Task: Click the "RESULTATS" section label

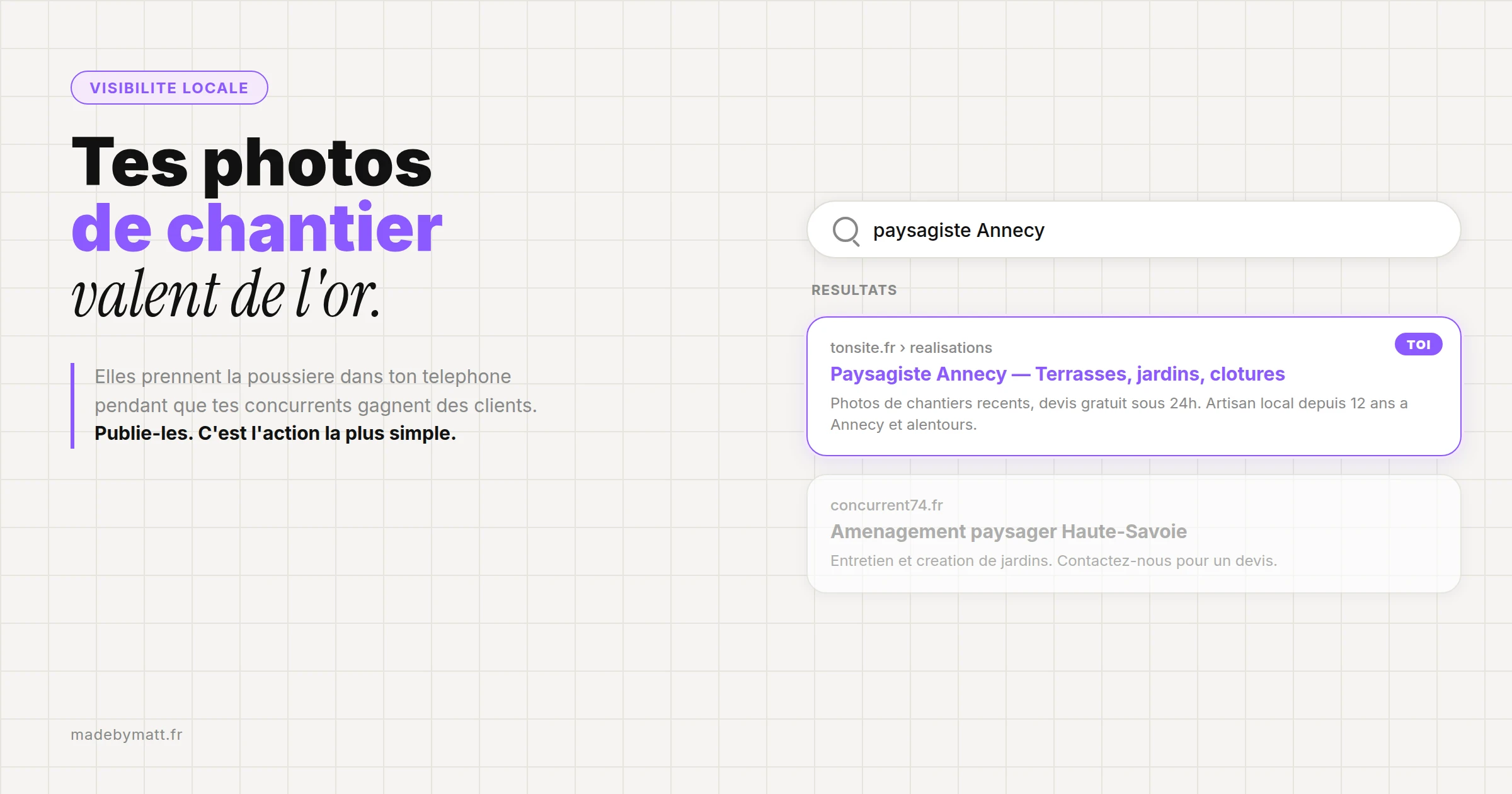Action: click(x=854, y=290)
